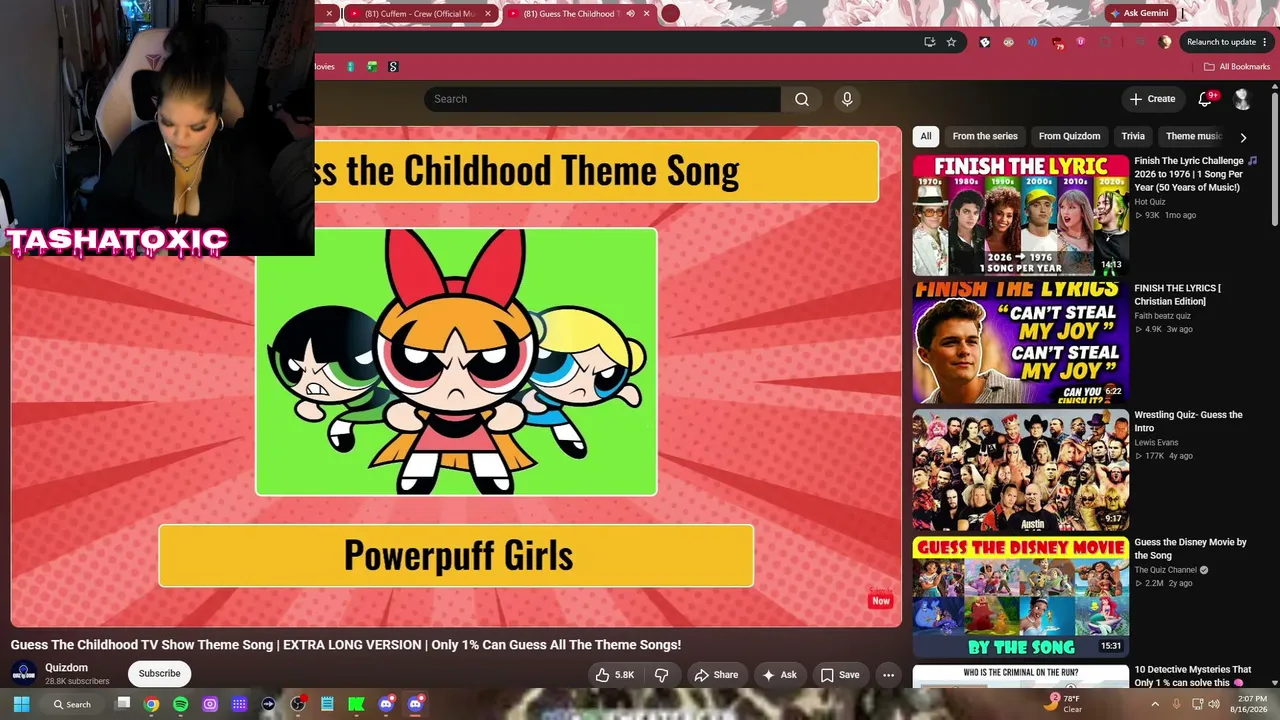
Task: Open the Chrome profile avatar
Action: click(x=1165, y=42)
